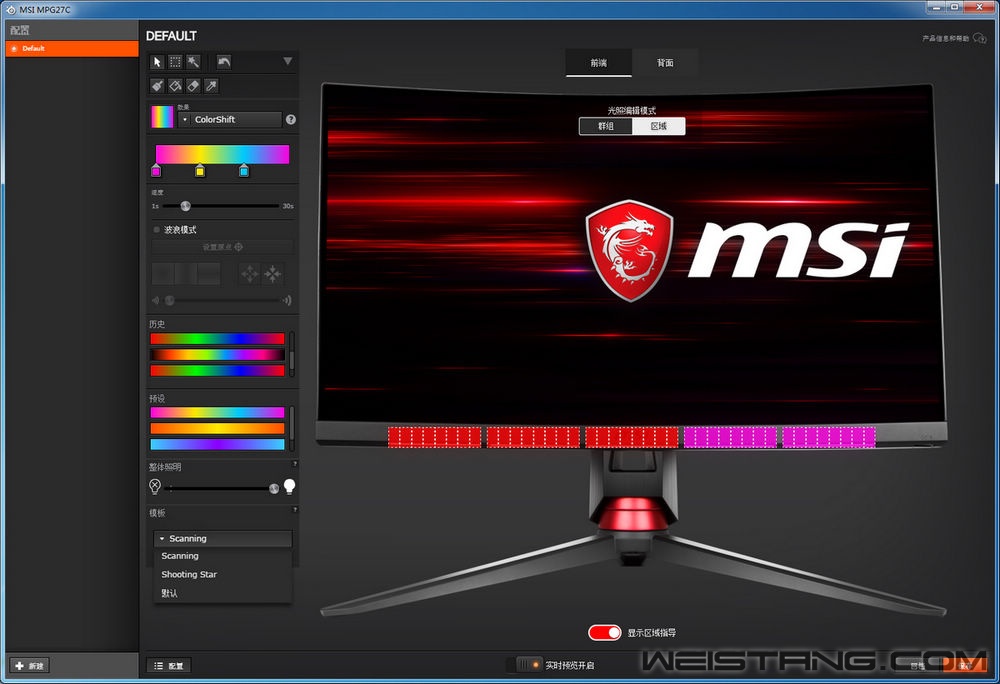1000x684 pixels.
Task: Switch lighting edit mode to 群组
Action: click(606, 126)
